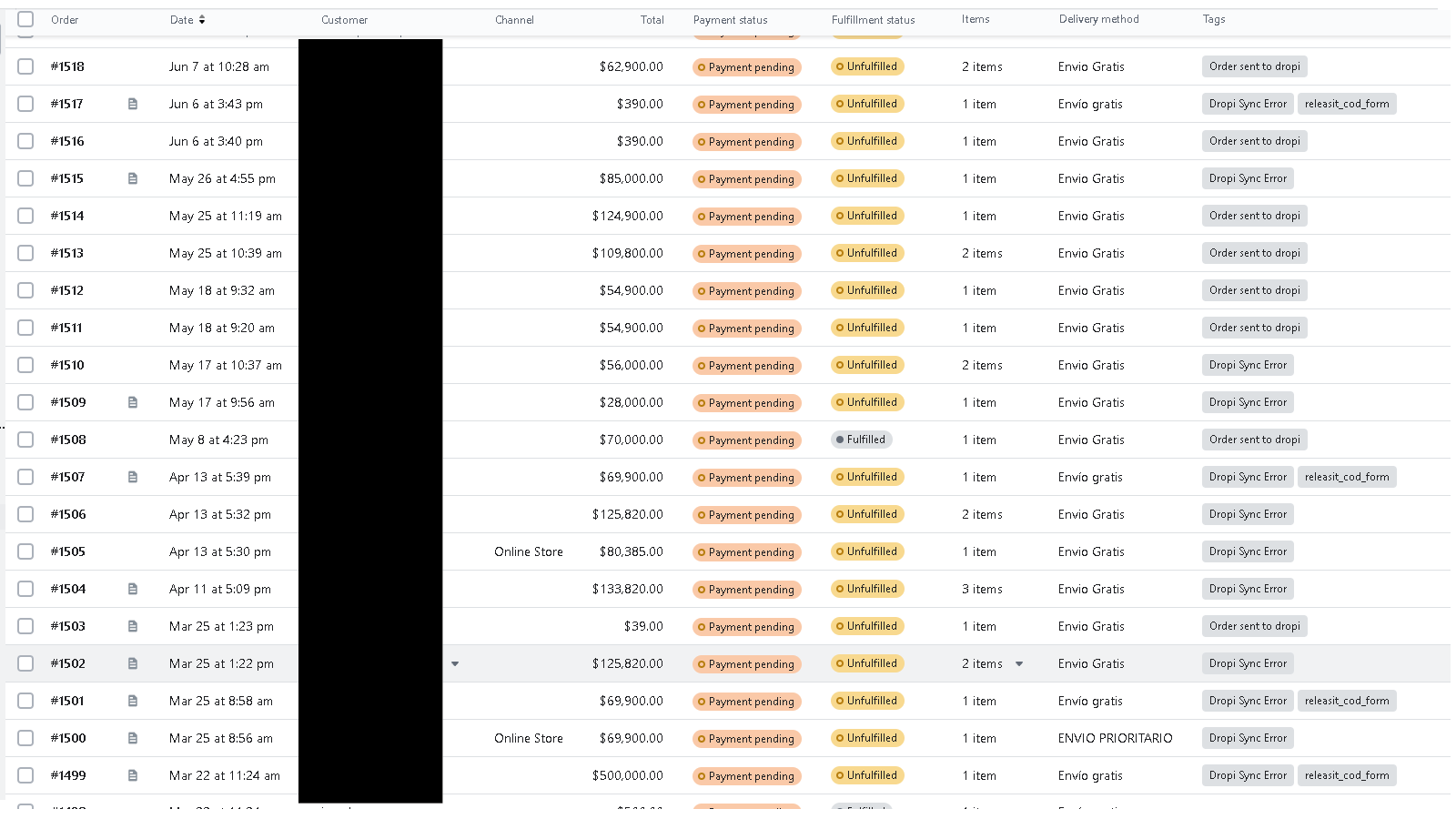Open the note icon on order #1517
The height and width of the screenshot is (819, 1456).
click(133, 104)
